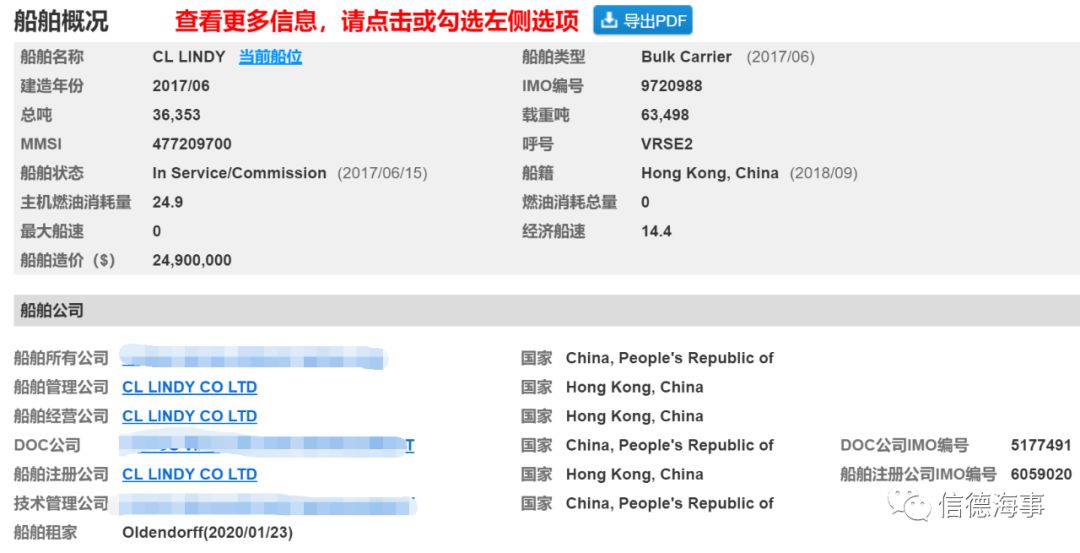This screenshot has height=553, width=1080.
Task: Click the 船舶租家 value Oldendorff(2020/01/23)
Action: (x=207, y=532)
